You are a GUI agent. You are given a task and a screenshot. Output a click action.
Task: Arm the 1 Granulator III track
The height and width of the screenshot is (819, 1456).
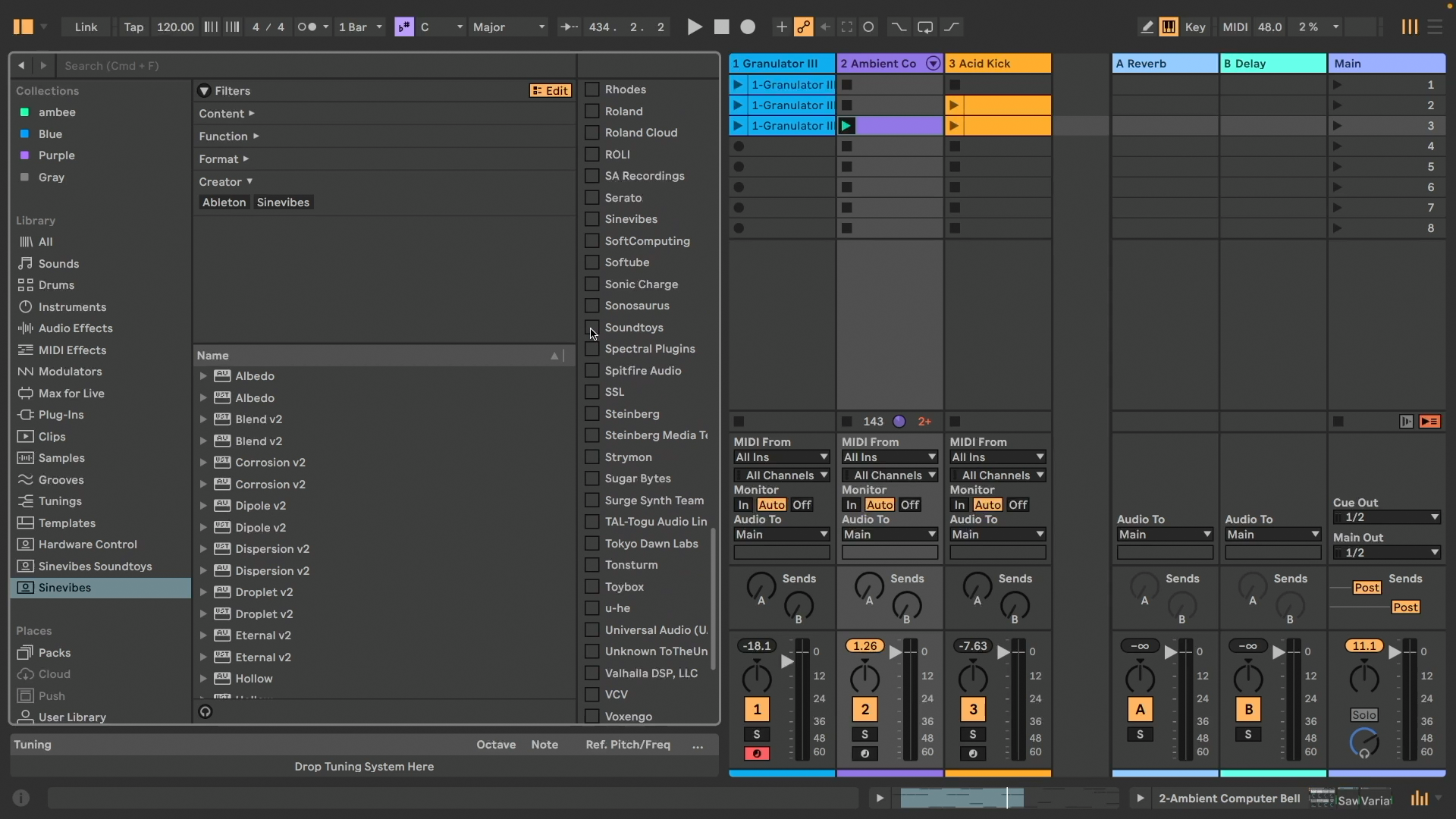click(757, 753)
